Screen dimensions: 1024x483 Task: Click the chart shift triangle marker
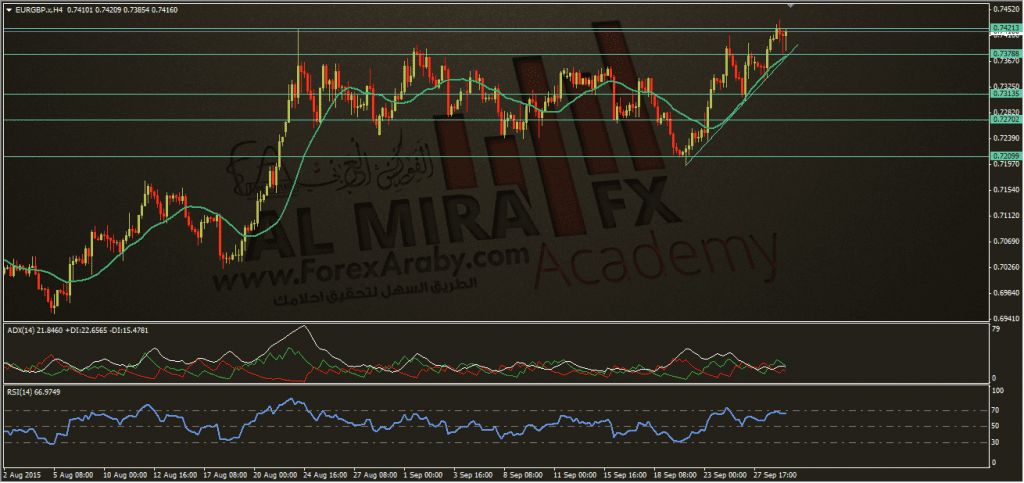792,6
